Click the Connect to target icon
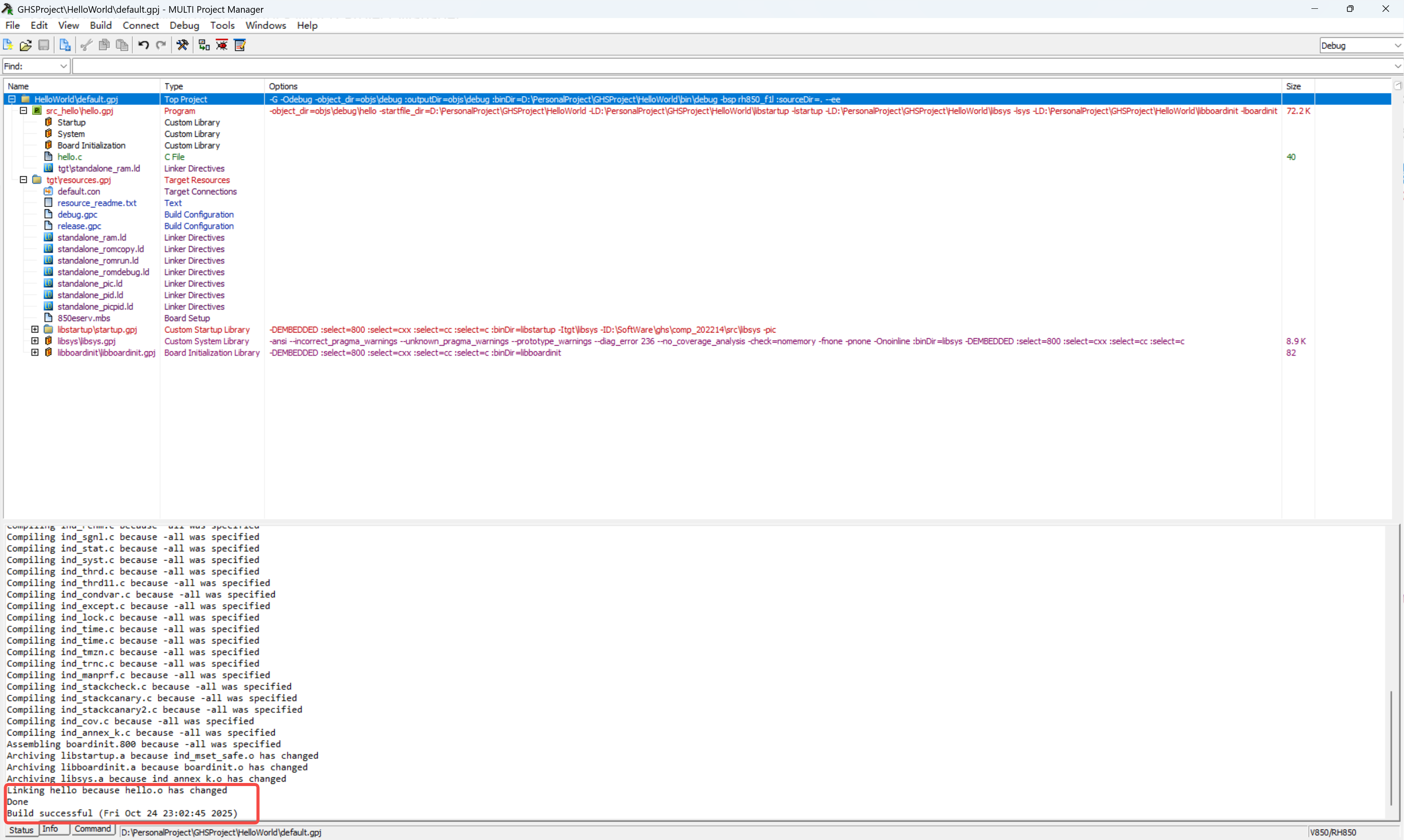 coord(204,45)
